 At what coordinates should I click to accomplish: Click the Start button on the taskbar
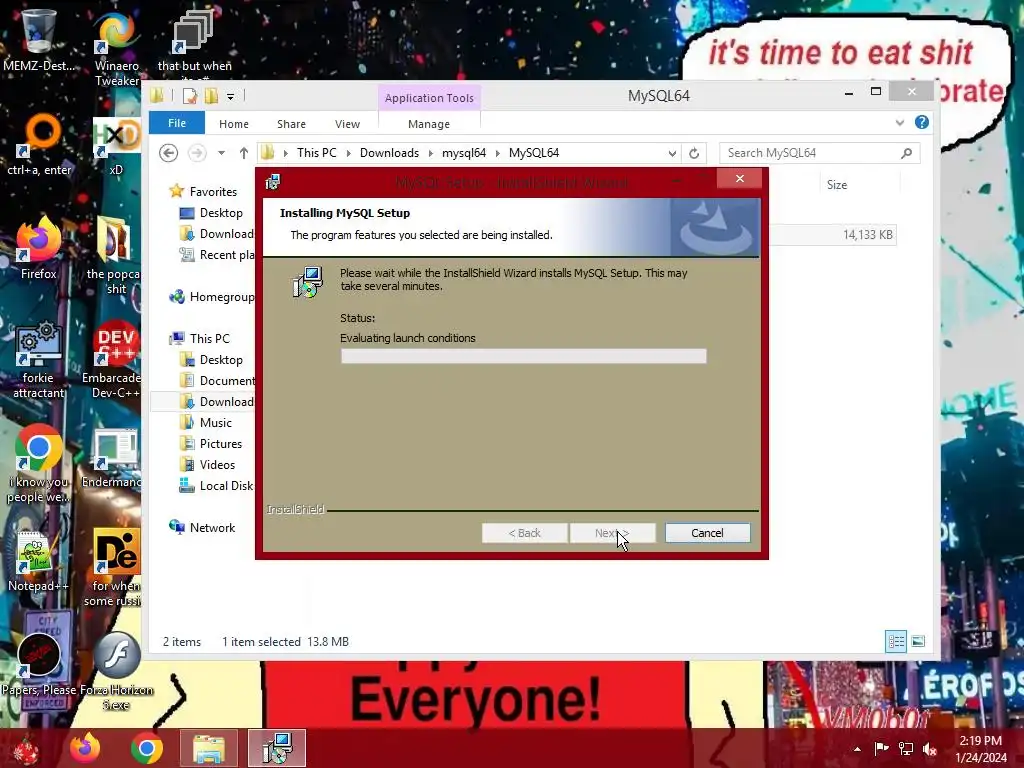tap(26, 748)
